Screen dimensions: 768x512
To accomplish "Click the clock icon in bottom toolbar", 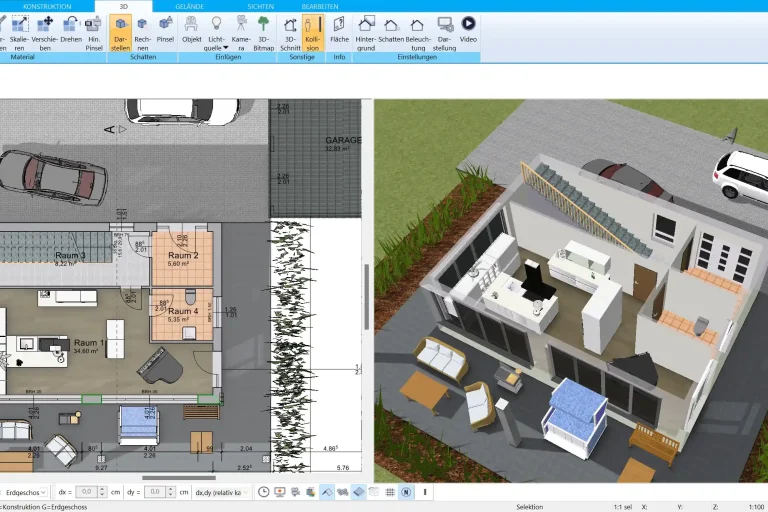I will tap(264, 492).
